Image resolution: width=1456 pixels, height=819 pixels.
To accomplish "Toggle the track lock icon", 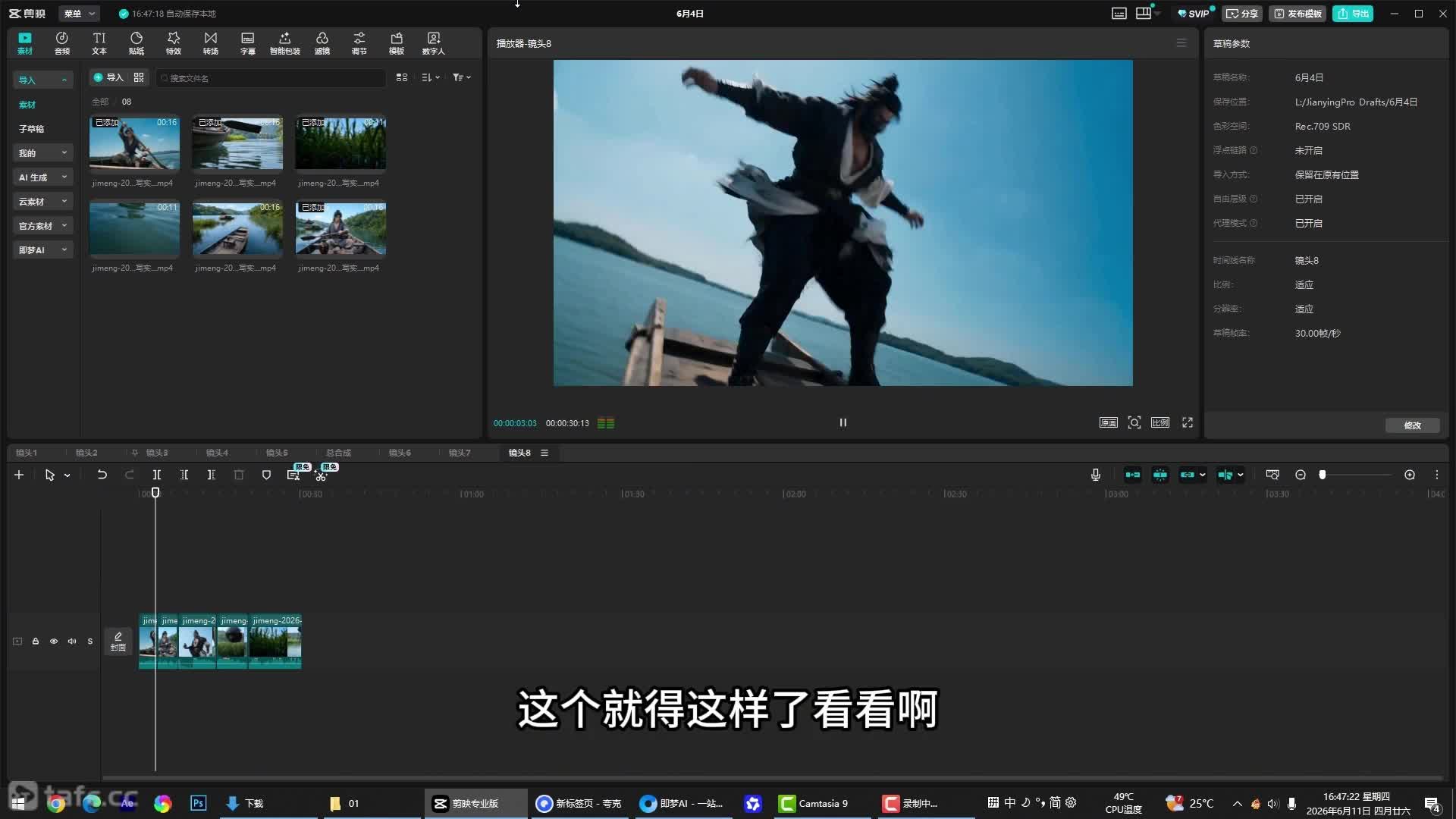I will click(x=36, y=642).
